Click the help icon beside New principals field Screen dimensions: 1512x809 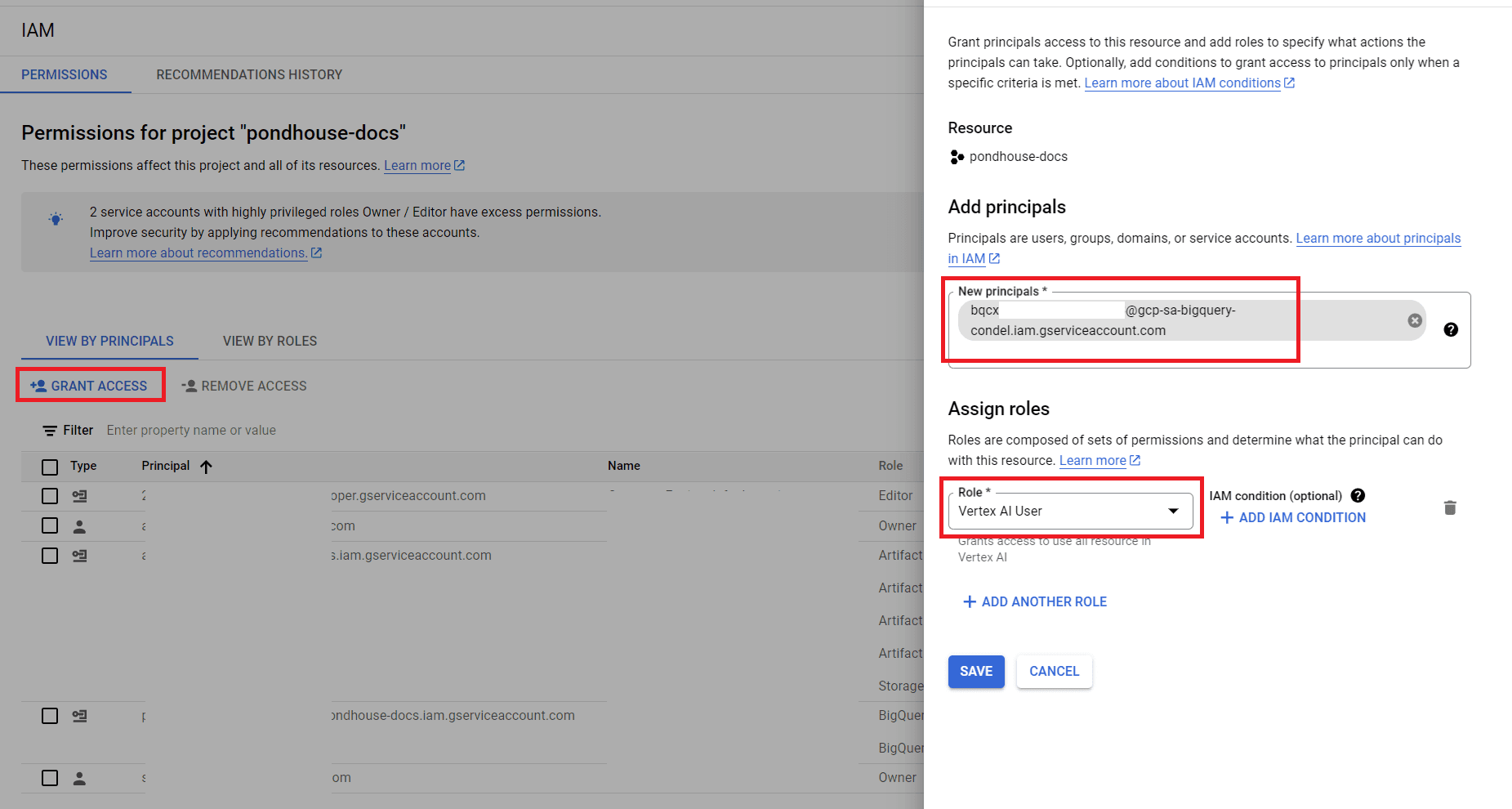1451,329
